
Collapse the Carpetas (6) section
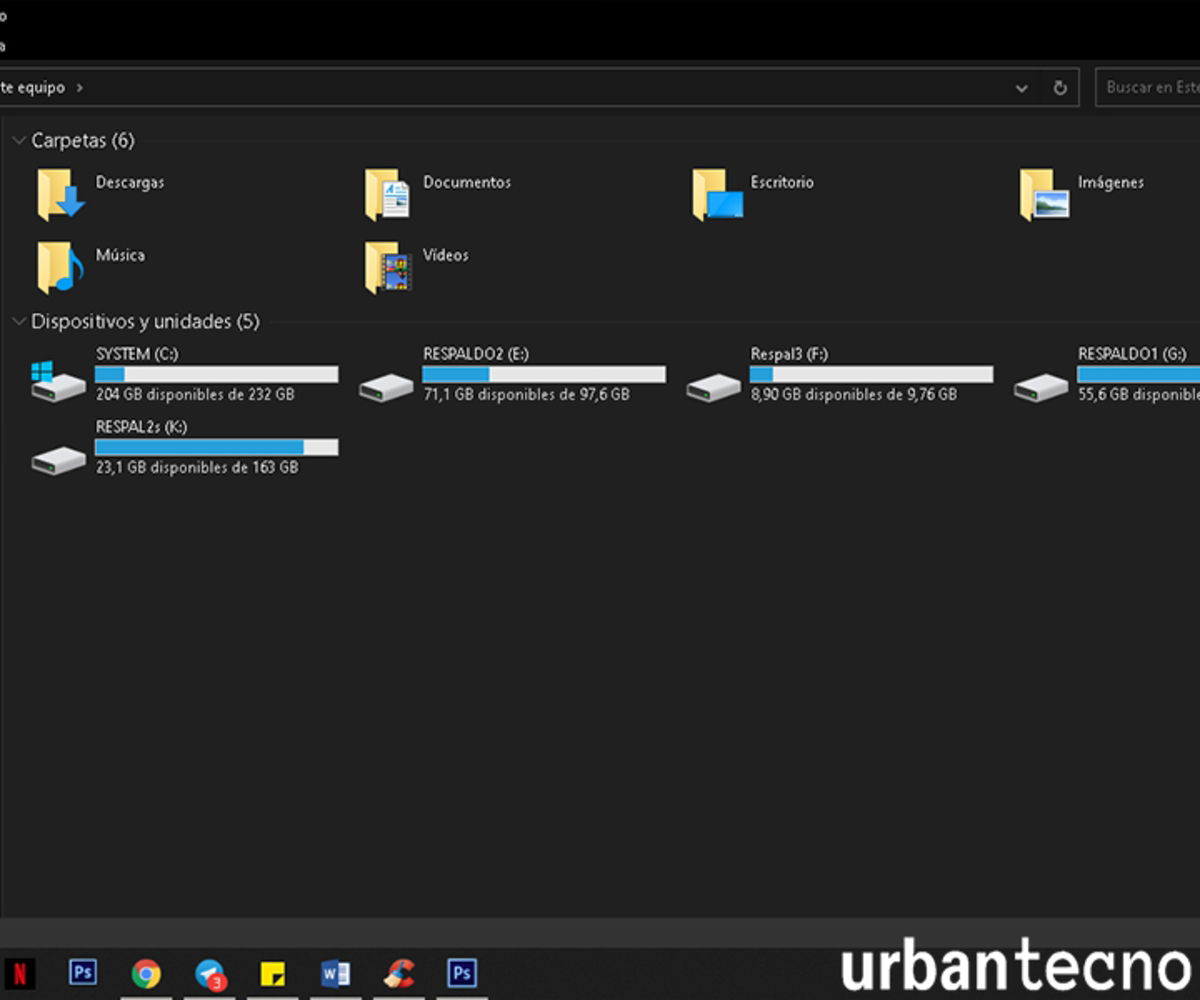(x=18, y=140)
